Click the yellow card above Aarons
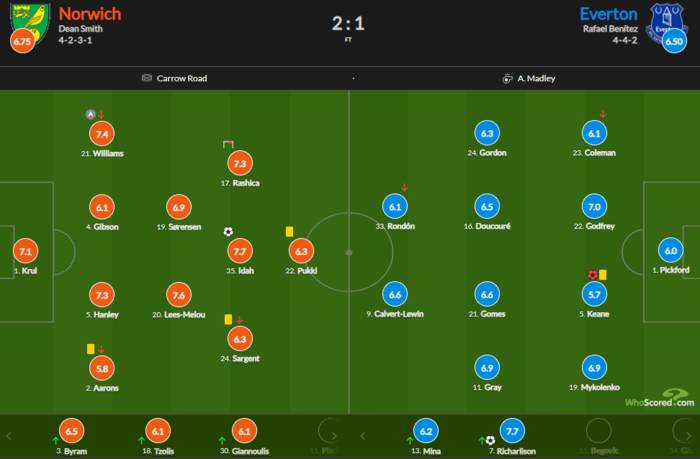Image resolution: width=700 pixels, height=459 pixels. [x=90, y=348]
